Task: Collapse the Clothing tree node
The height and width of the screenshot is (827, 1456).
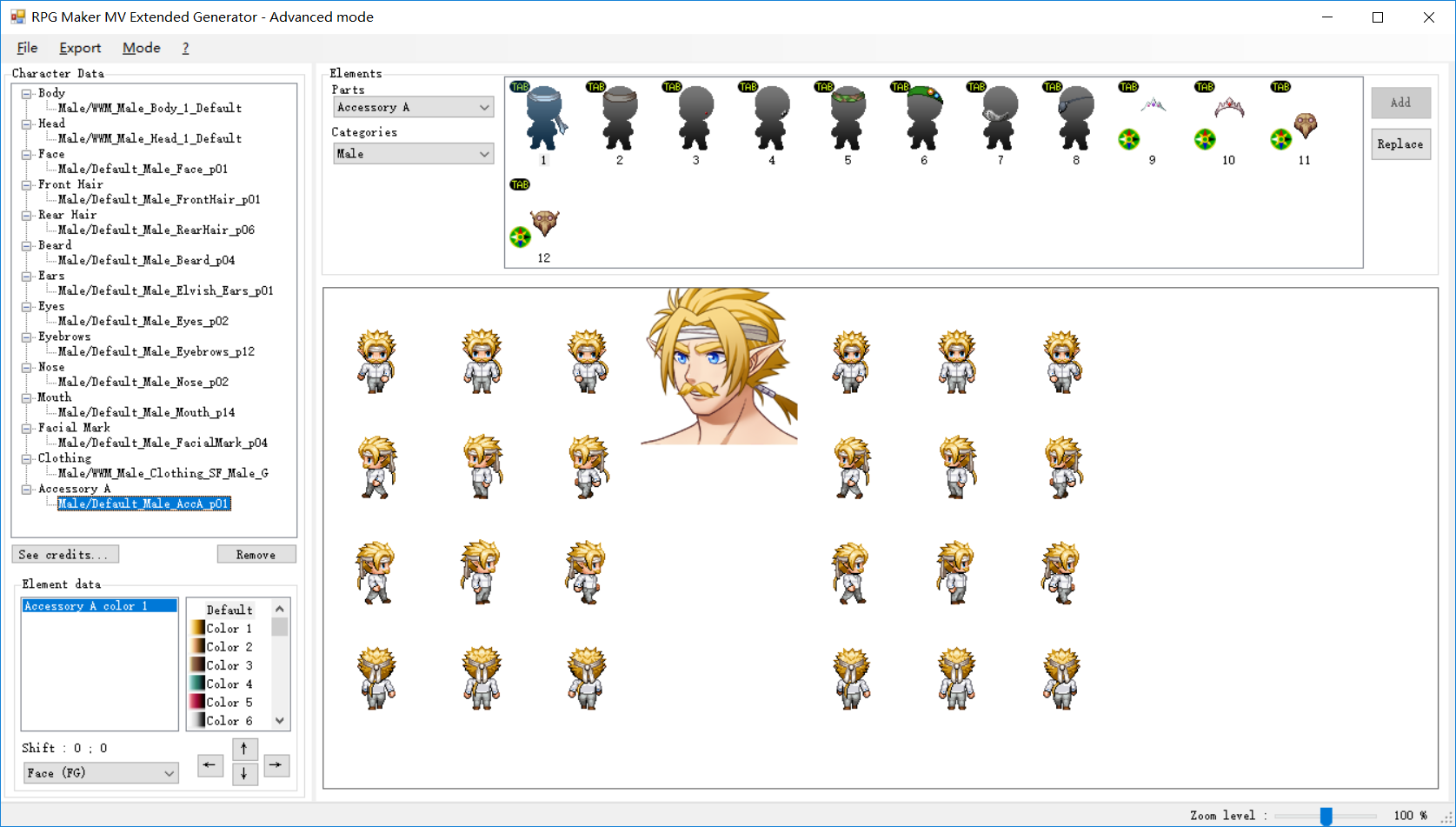Action: coord(27,458)
